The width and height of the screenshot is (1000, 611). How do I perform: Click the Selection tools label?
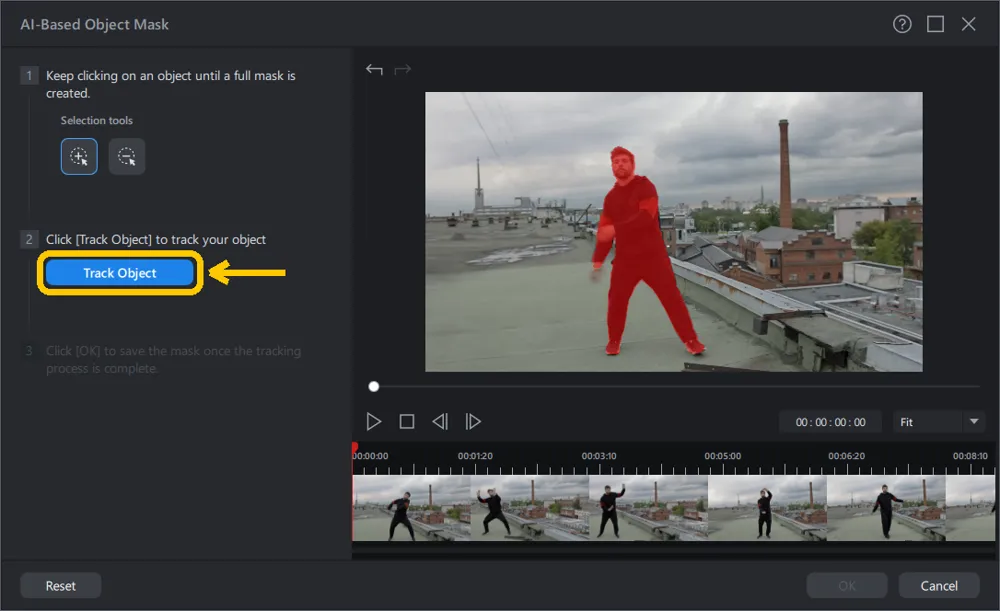point(97,121)
